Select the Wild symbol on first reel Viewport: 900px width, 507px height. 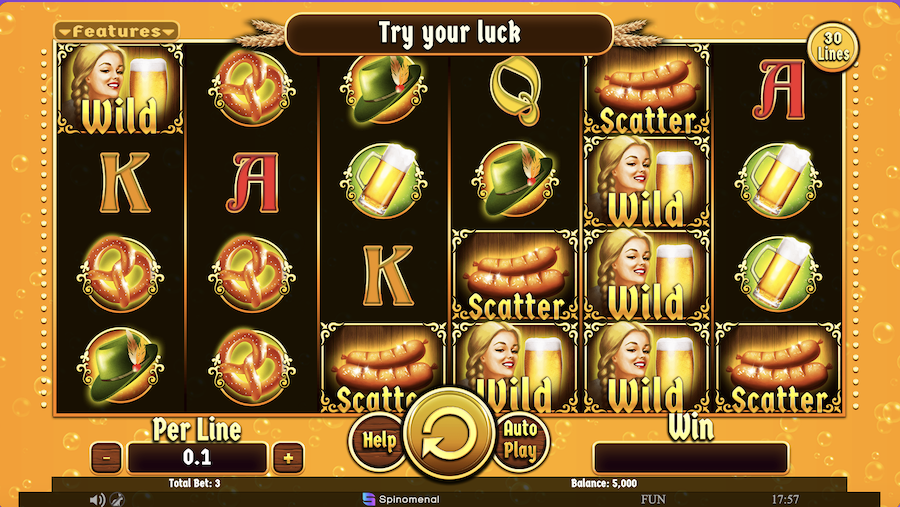(x=121, y=90)
